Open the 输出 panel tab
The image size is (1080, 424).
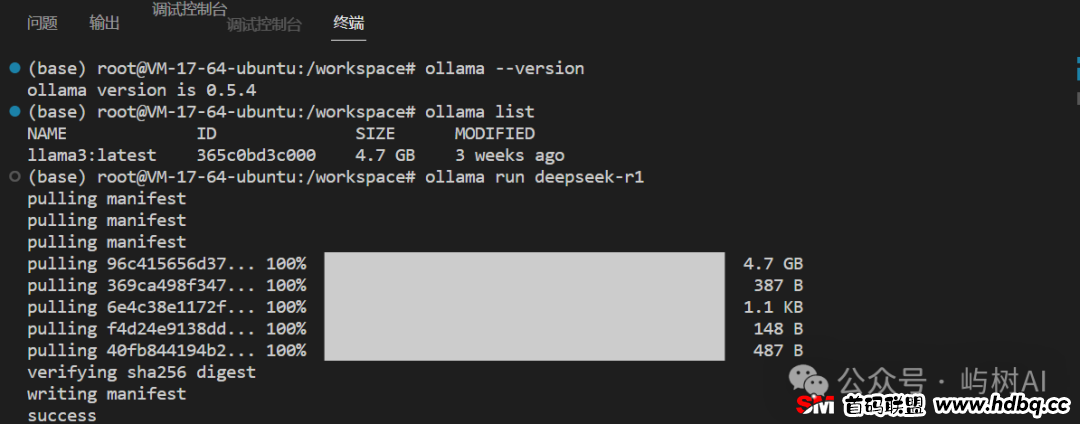click(105, 23)
